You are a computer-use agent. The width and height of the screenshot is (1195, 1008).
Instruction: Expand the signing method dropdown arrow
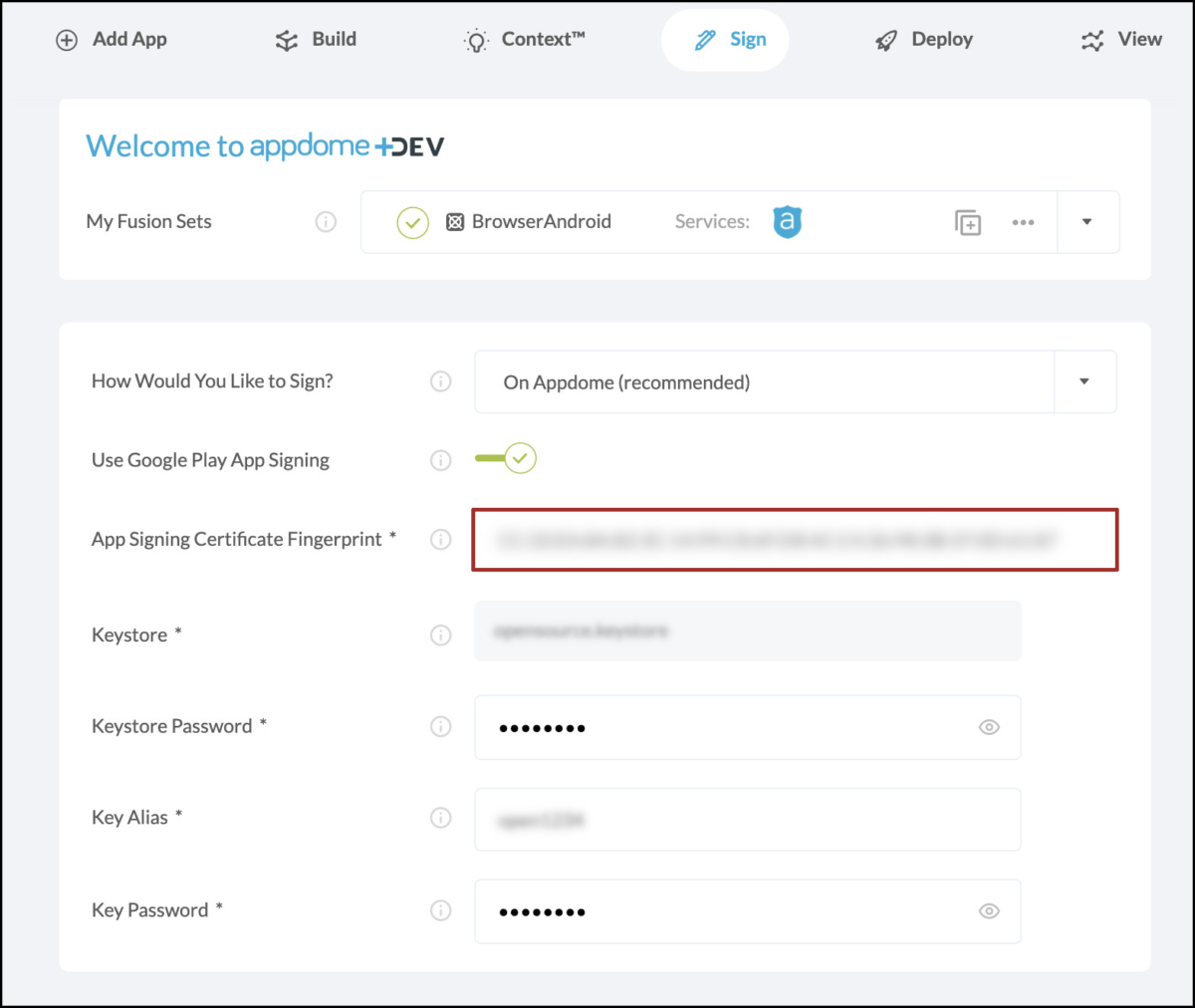pyautogui.click(x=1084, y=381)
